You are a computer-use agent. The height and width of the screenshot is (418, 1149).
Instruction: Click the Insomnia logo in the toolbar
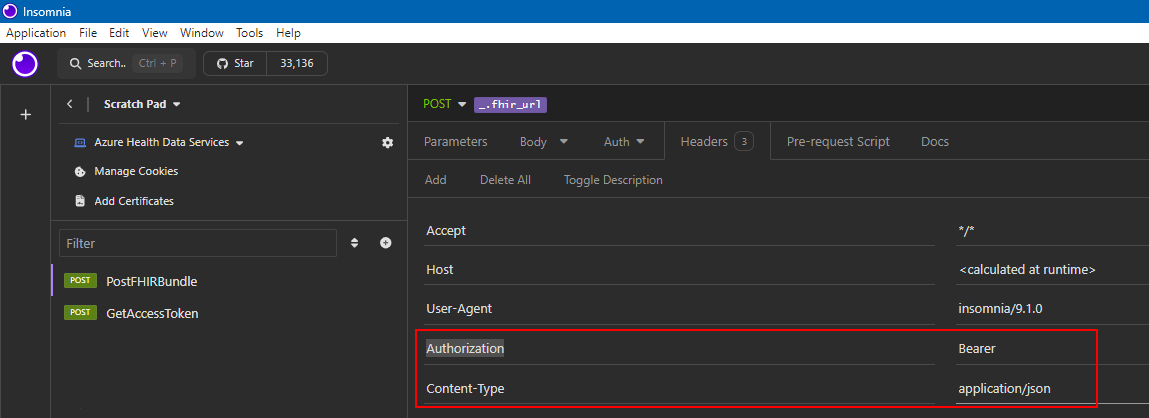click(x=25, y=64)
